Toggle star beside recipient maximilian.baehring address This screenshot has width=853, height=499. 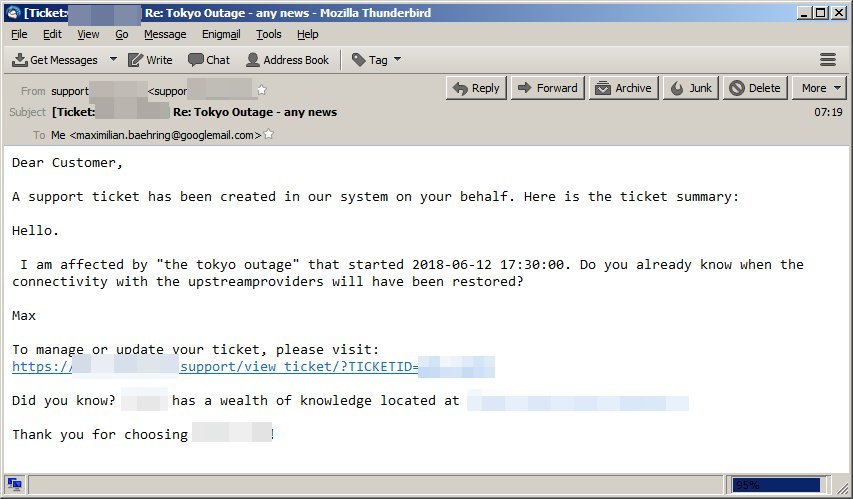[268, 135]
